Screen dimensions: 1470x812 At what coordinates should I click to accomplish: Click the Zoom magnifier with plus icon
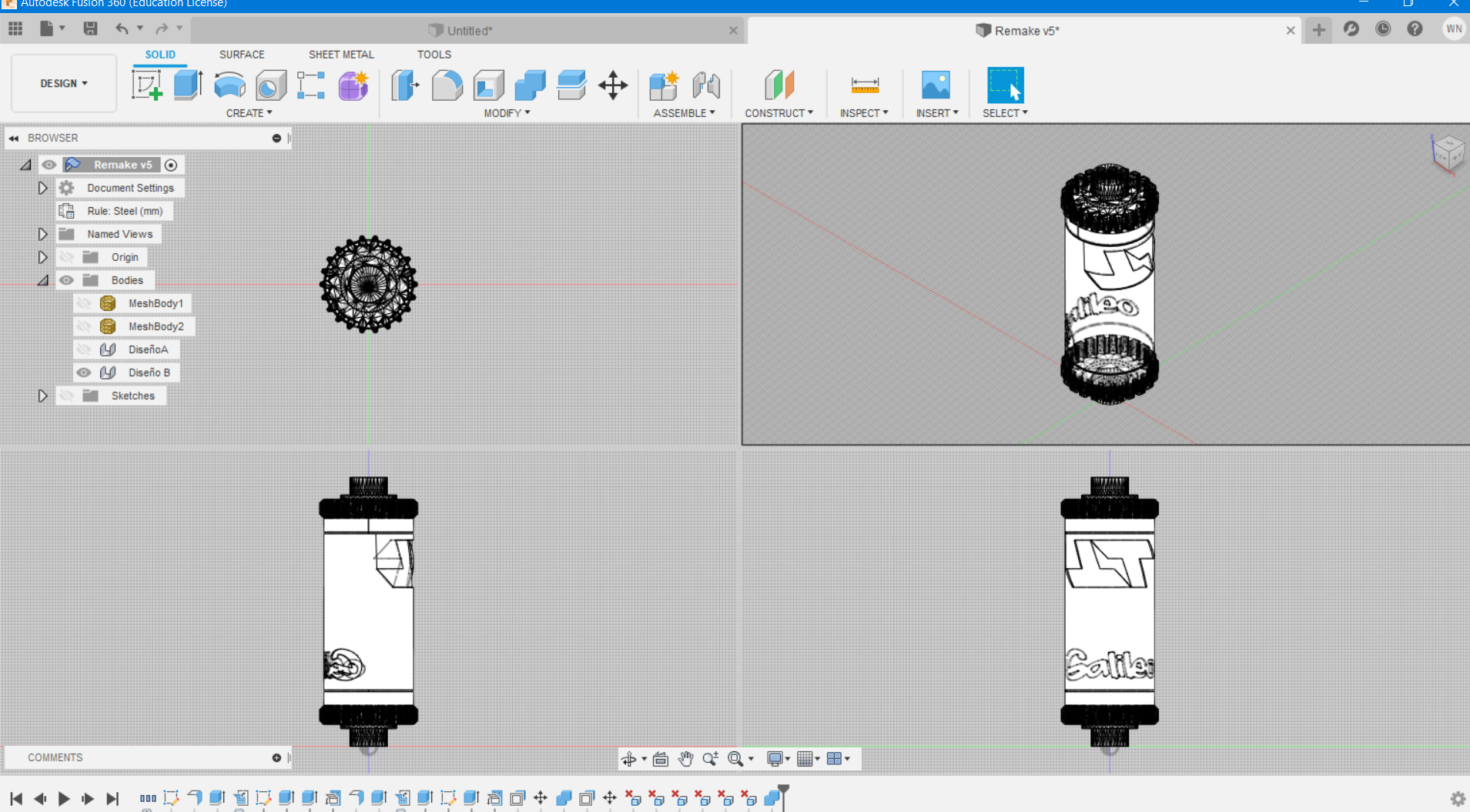(x=710, y=759)
